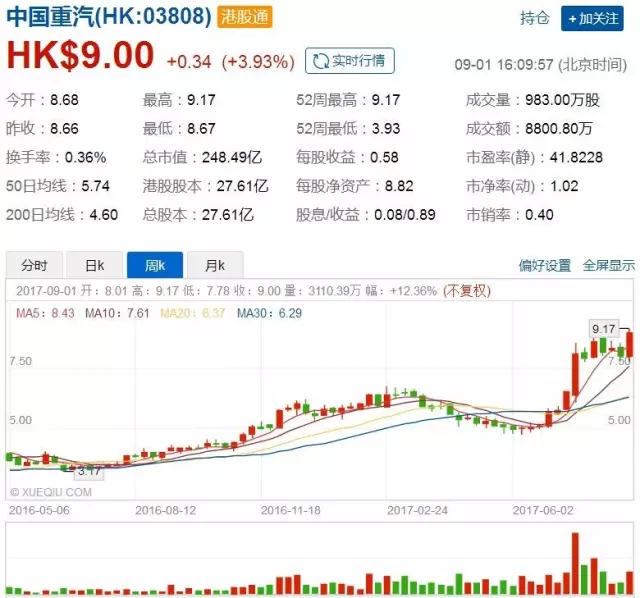
Task: Click the 2017-06-02 date axis label
Action: pos(543,511)
